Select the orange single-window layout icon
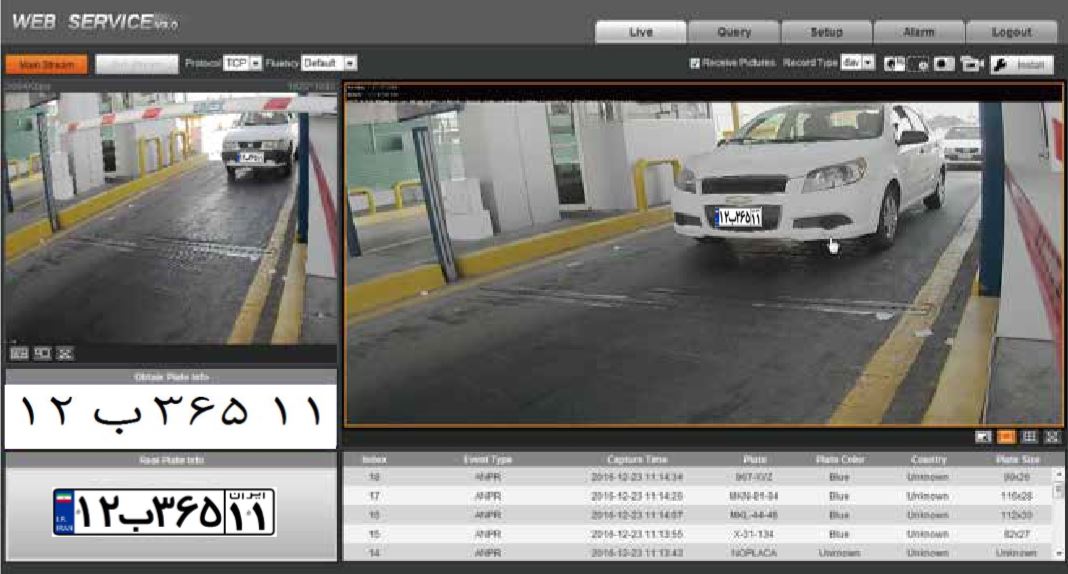 (x=1006, y=436)
